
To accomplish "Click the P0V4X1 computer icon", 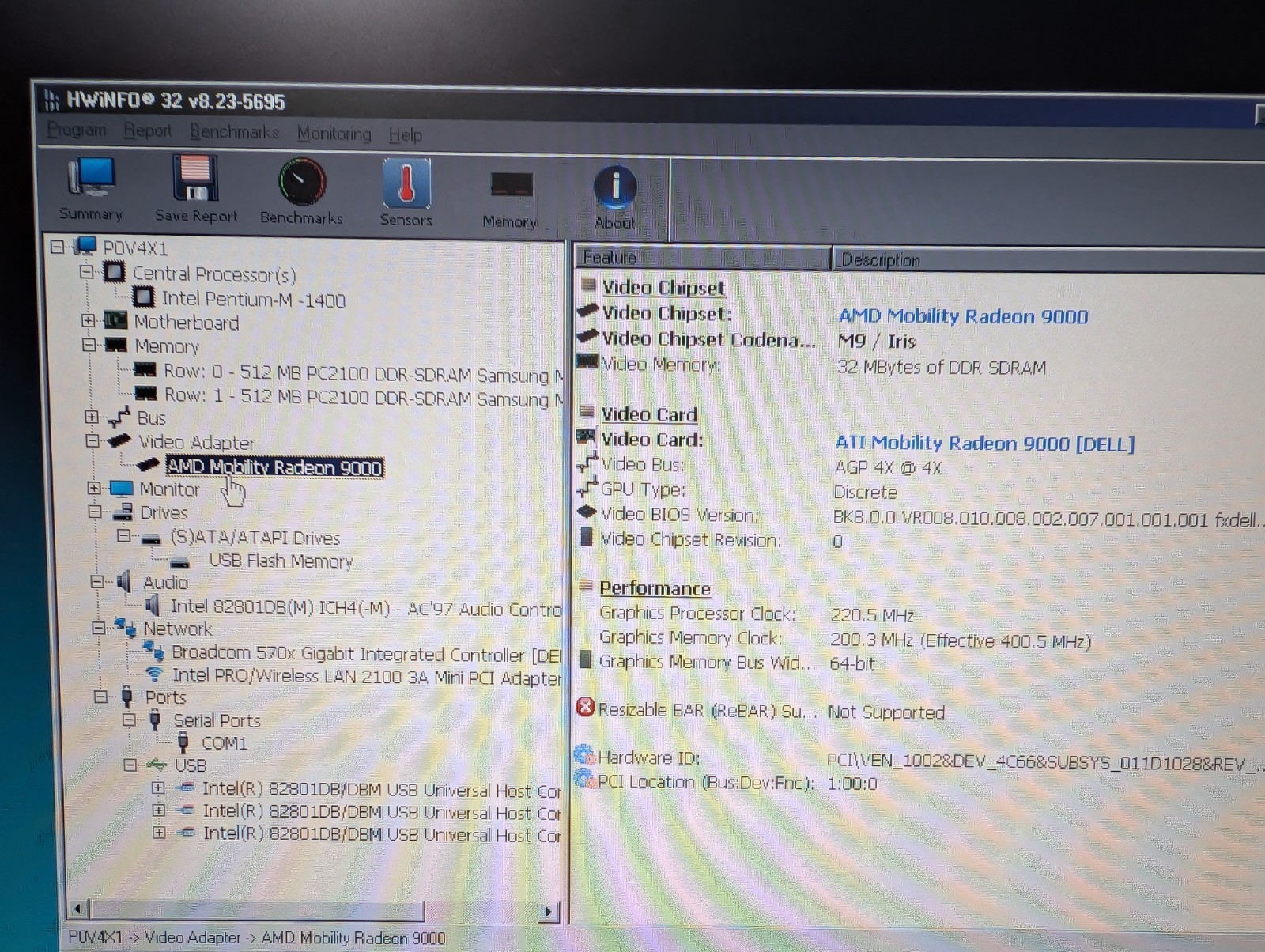I will click(85, 247).
